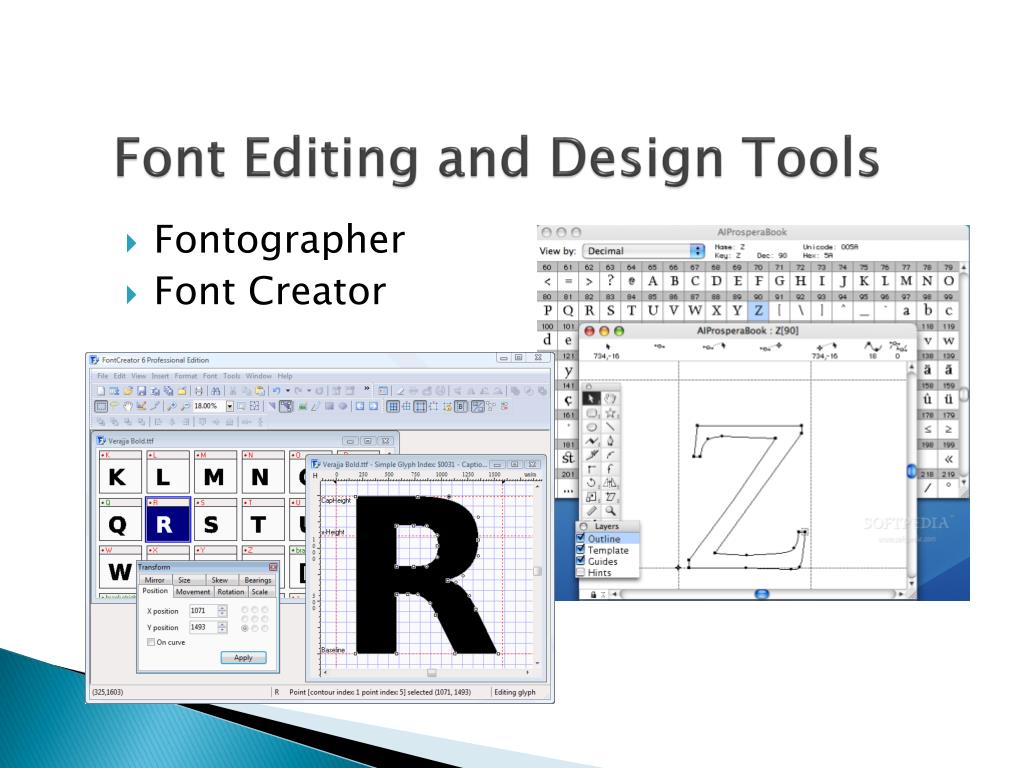This screenshot has width=1024, height=768.
Task: Select the magnifier tool in Fontographer toolbox
Action: click(610, 511)
